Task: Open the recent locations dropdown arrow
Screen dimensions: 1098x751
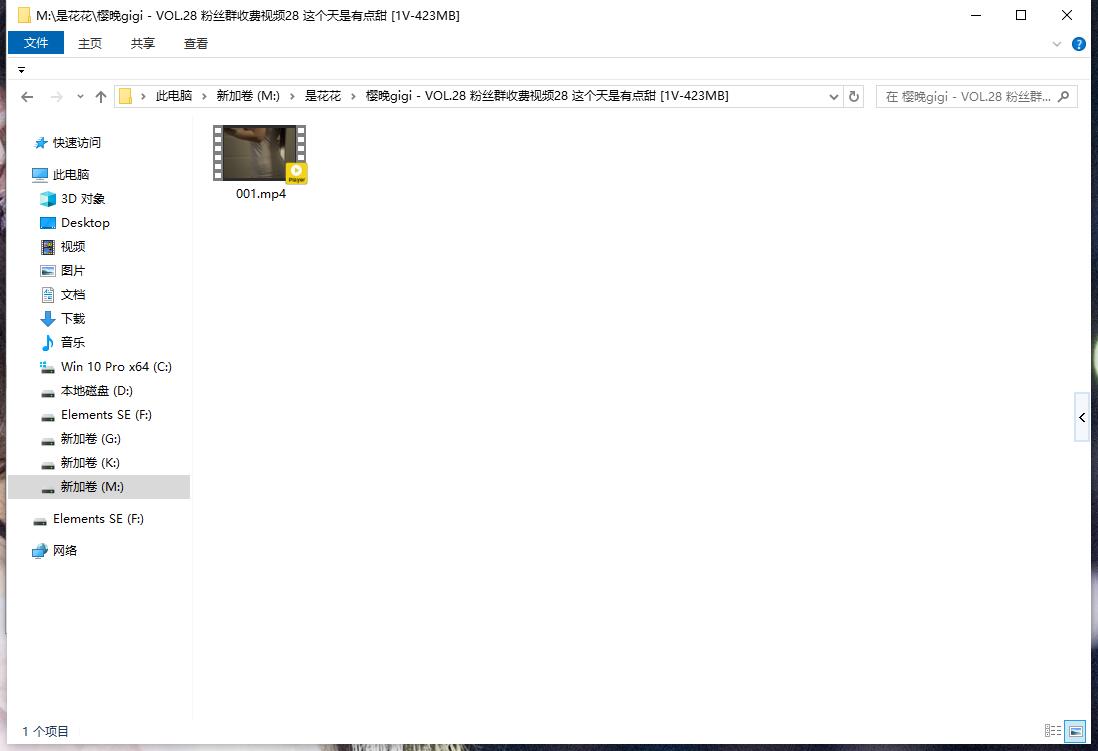Action: (80, 97)
